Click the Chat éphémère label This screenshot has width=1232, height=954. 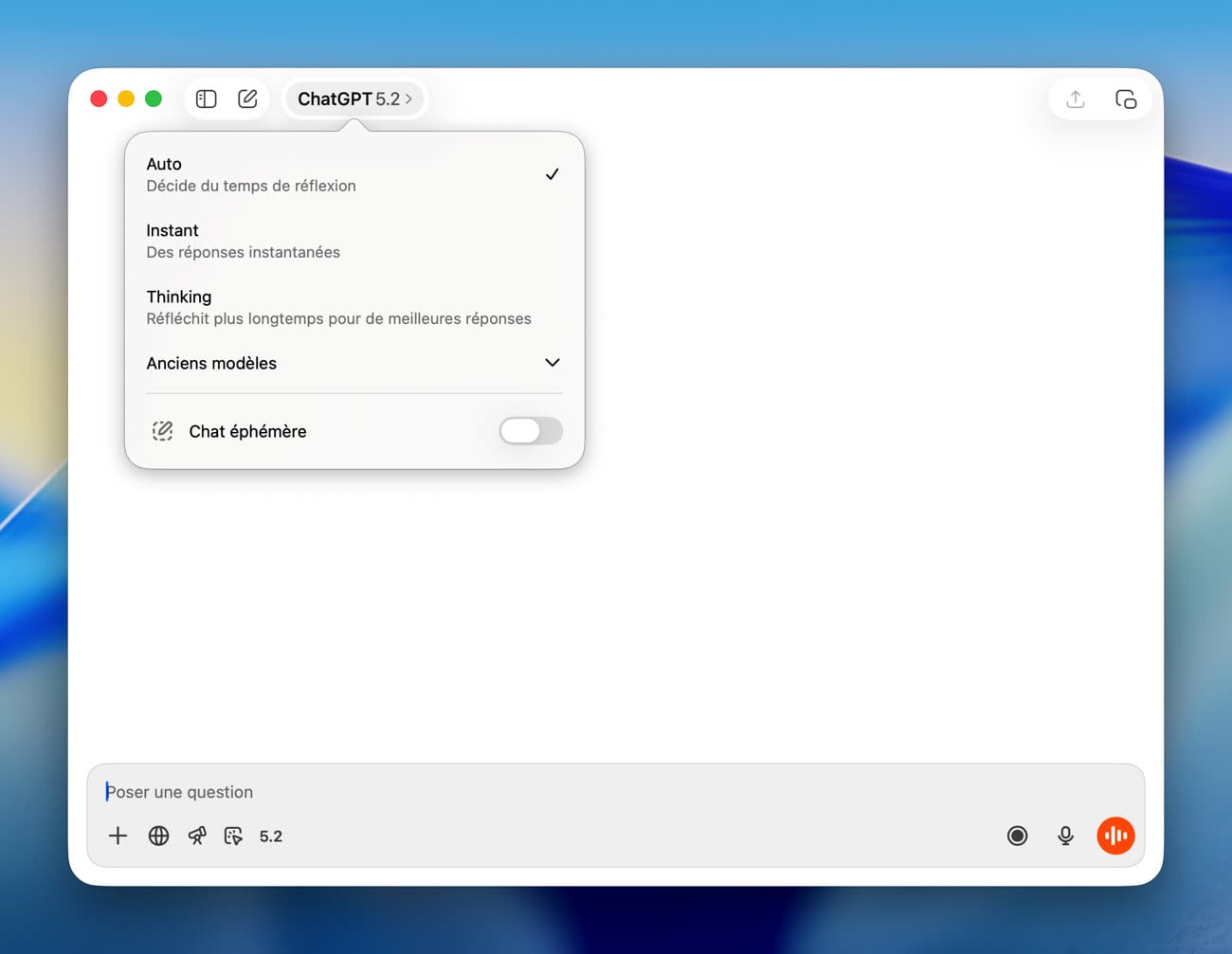(247, 431)
